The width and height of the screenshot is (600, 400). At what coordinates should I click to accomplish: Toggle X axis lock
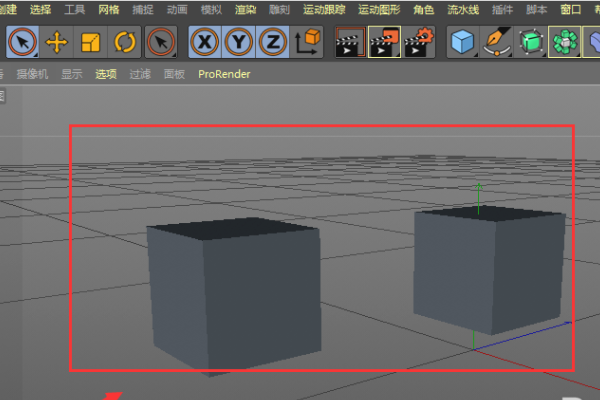[x=205, y=42]
